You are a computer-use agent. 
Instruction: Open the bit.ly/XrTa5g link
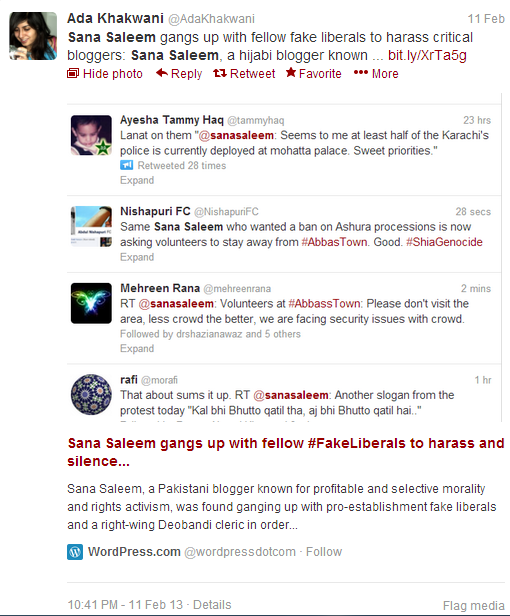[x=427, y=55]
